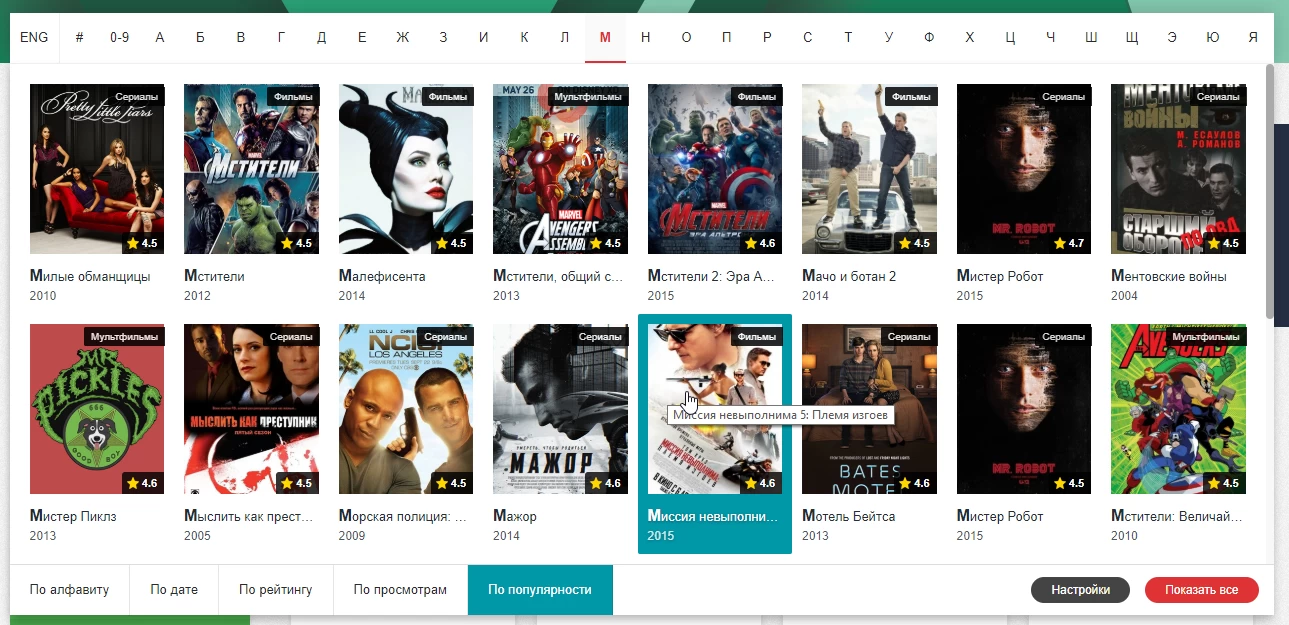Select the letter Ф tab

pyautogui.click(x=929, y=38)
